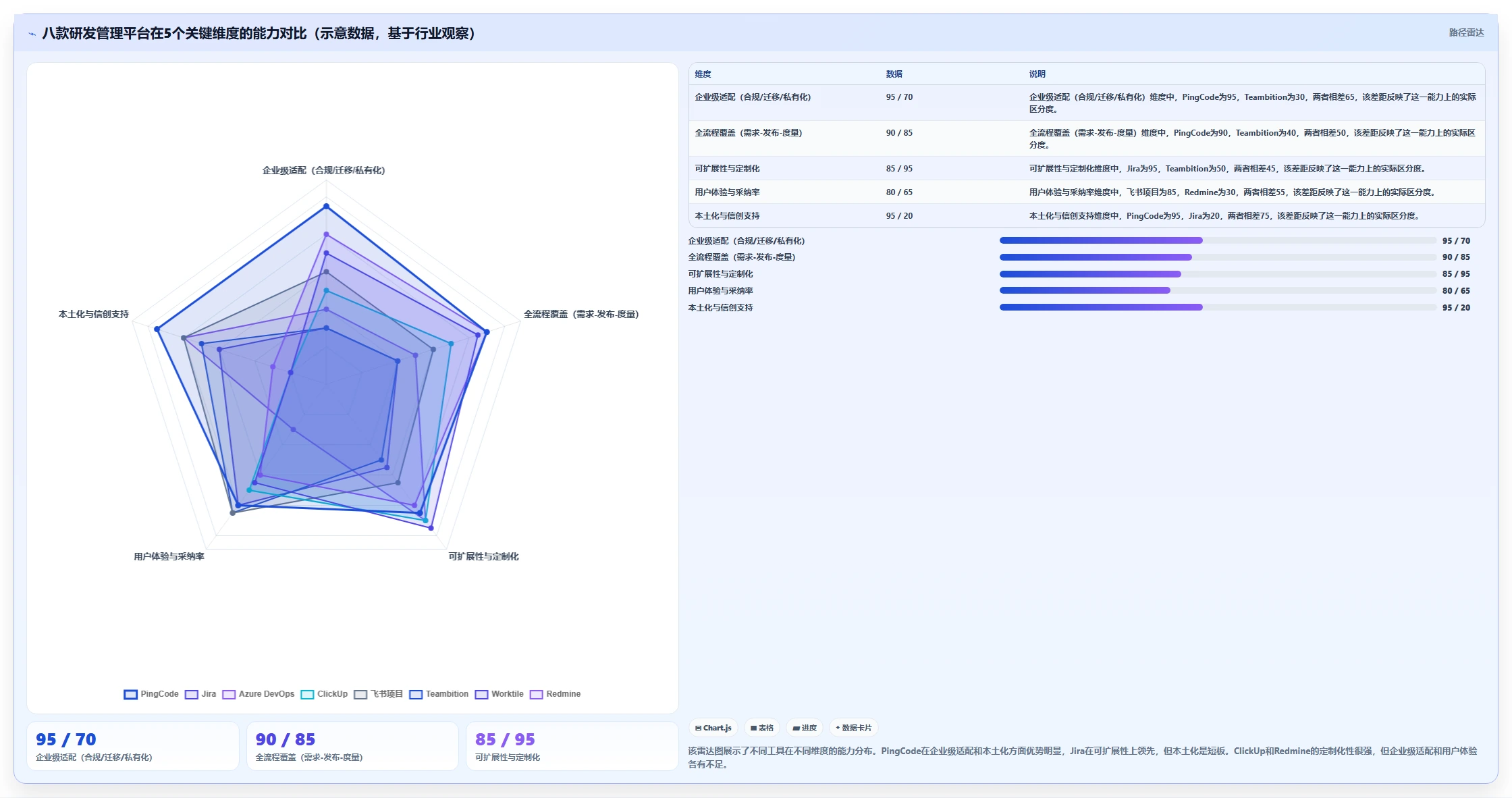
Task: Hide the Redmine dataset via its legend
Action: point(556,694)
